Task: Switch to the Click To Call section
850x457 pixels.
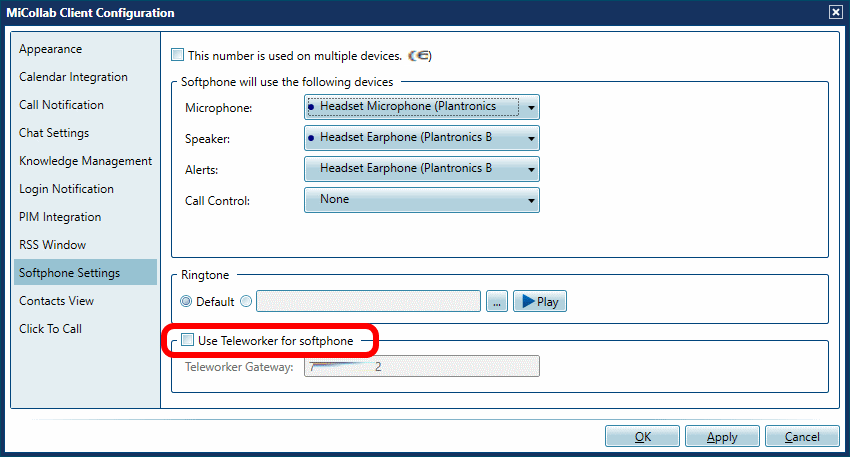Action: tap(50, 329)
